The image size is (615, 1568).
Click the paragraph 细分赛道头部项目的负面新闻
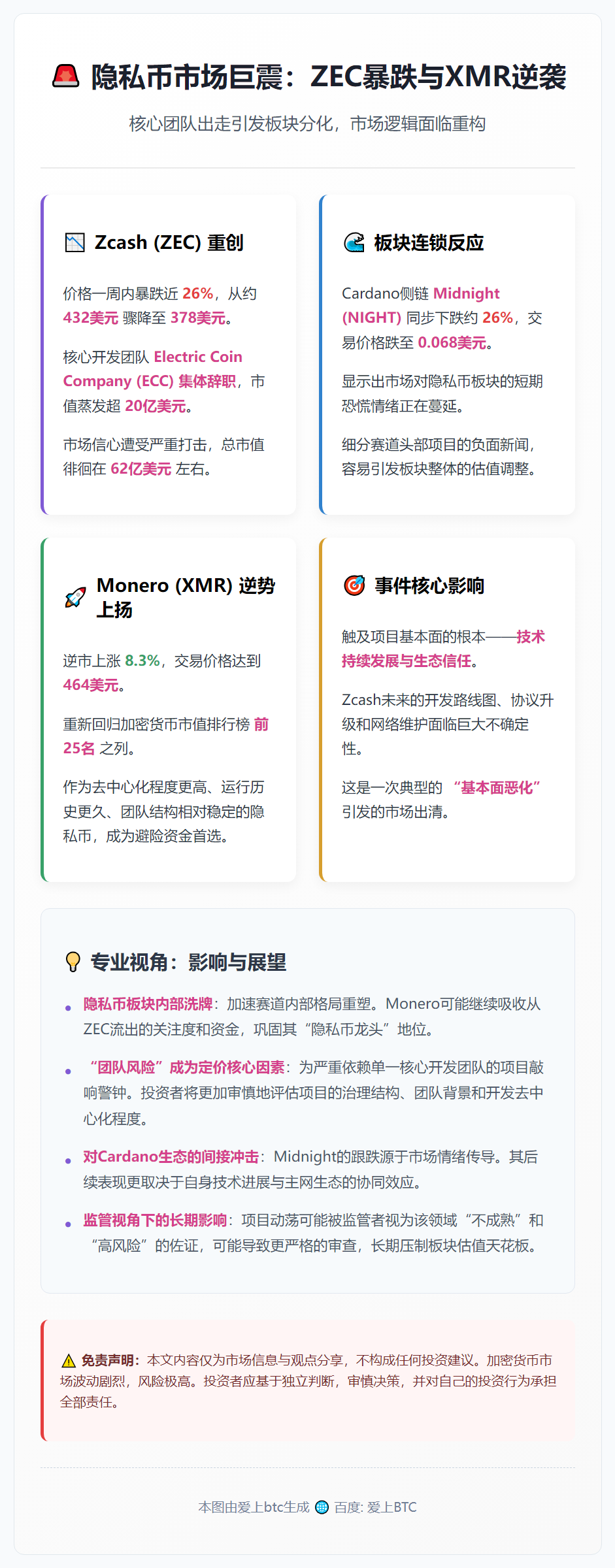[x=440, y=457]
